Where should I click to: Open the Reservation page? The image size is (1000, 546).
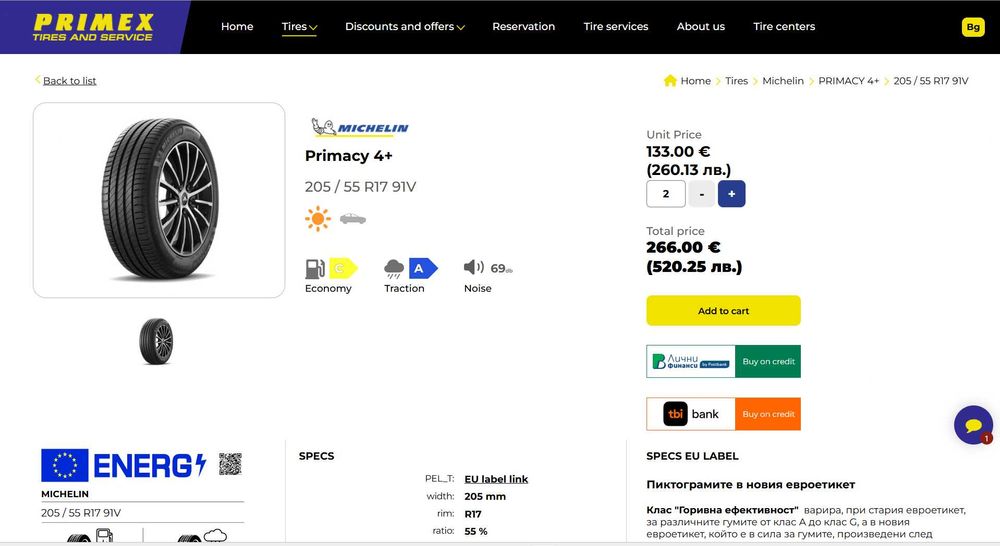click(x=524, y=26)
